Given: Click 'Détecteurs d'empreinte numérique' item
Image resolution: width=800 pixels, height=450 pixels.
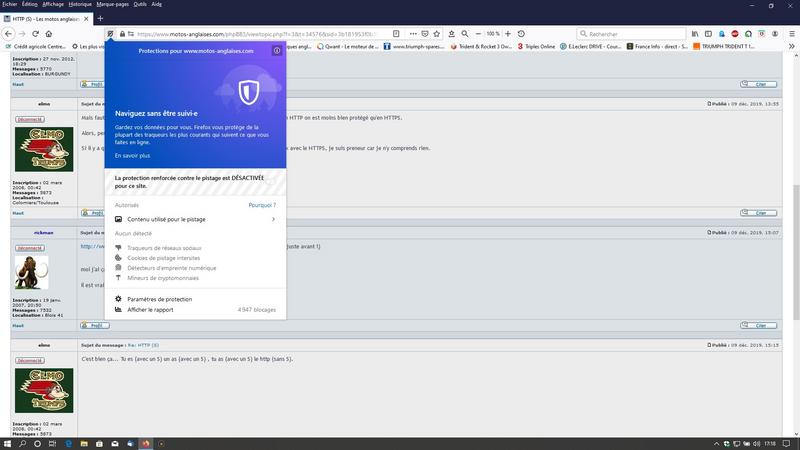Looking at the screenshot, I should click(x=171, y=268).
